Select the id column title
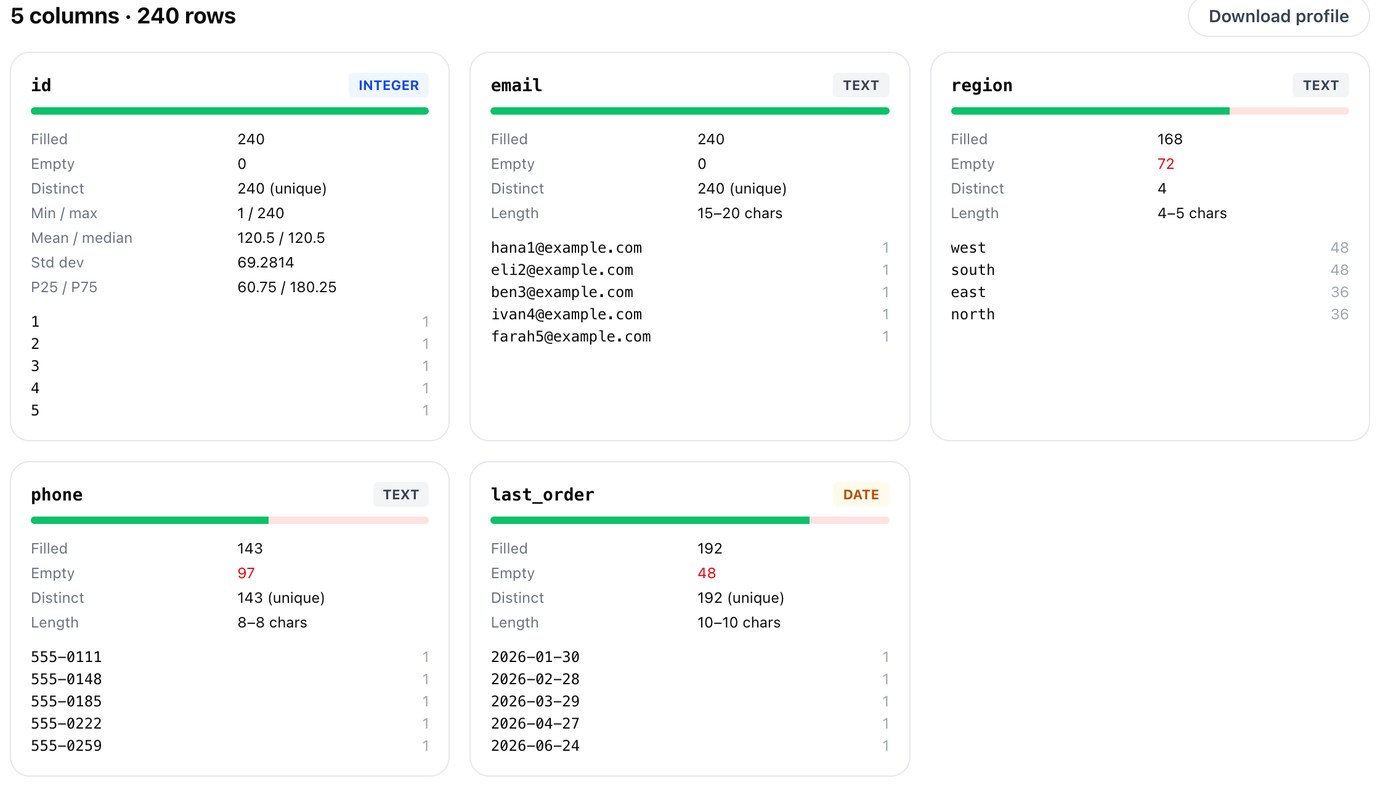Image resolution: width=1380 pixels, height=789 pixels. pyautogui.click(x=41, y=85)
